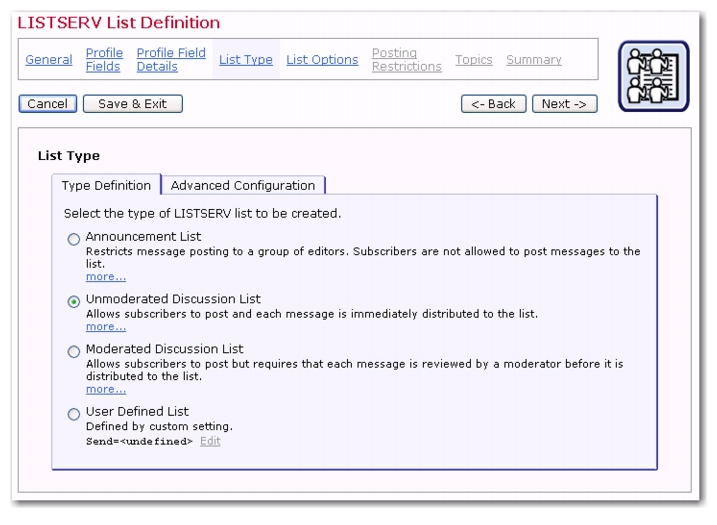Click the List Type step link
The width and height of the screenshot is (717, 525).
coord(246,59)
